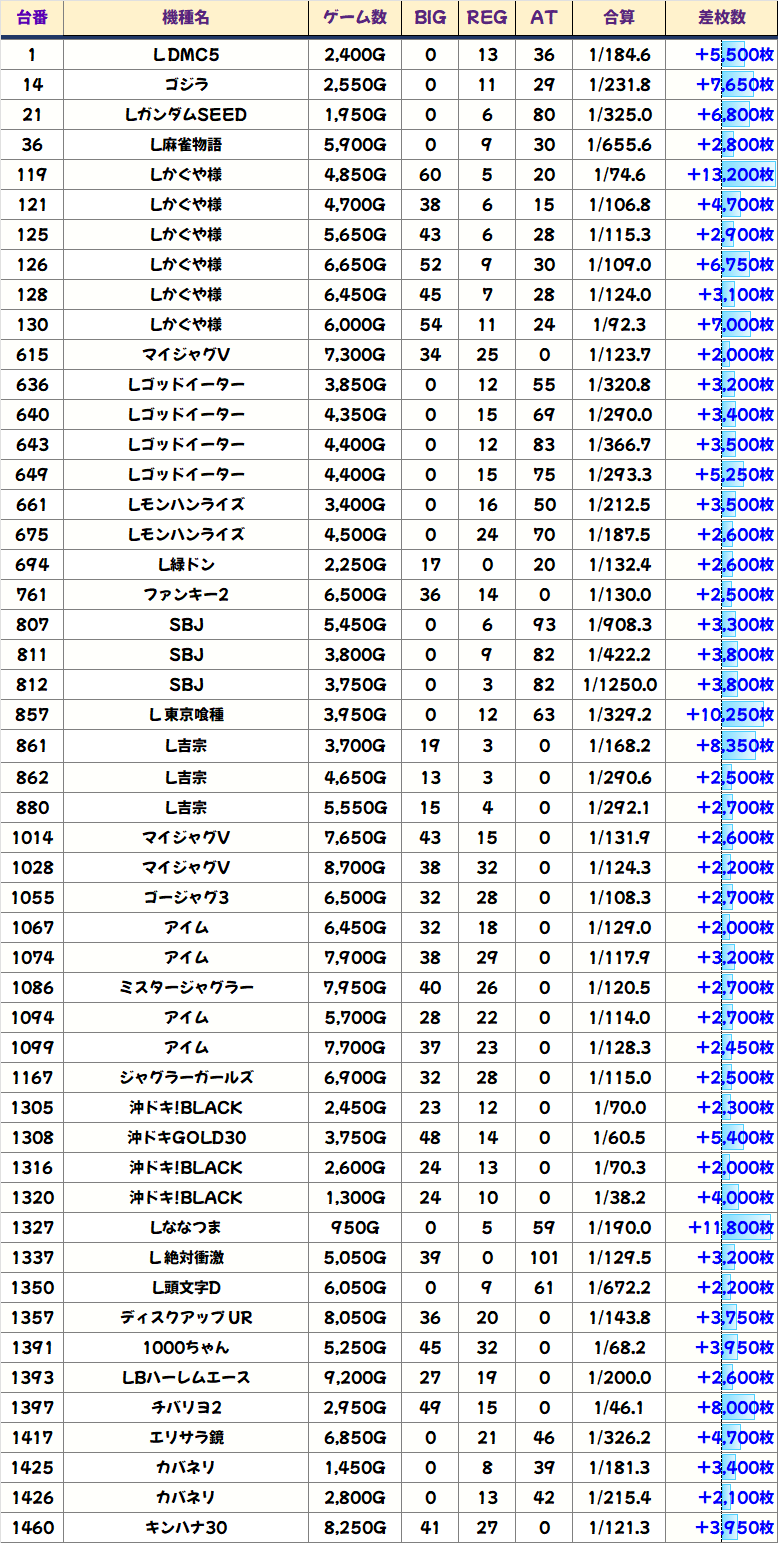Select アイム in row 1067
This screenshot has width=778, height=1543.
coord(186,927)
